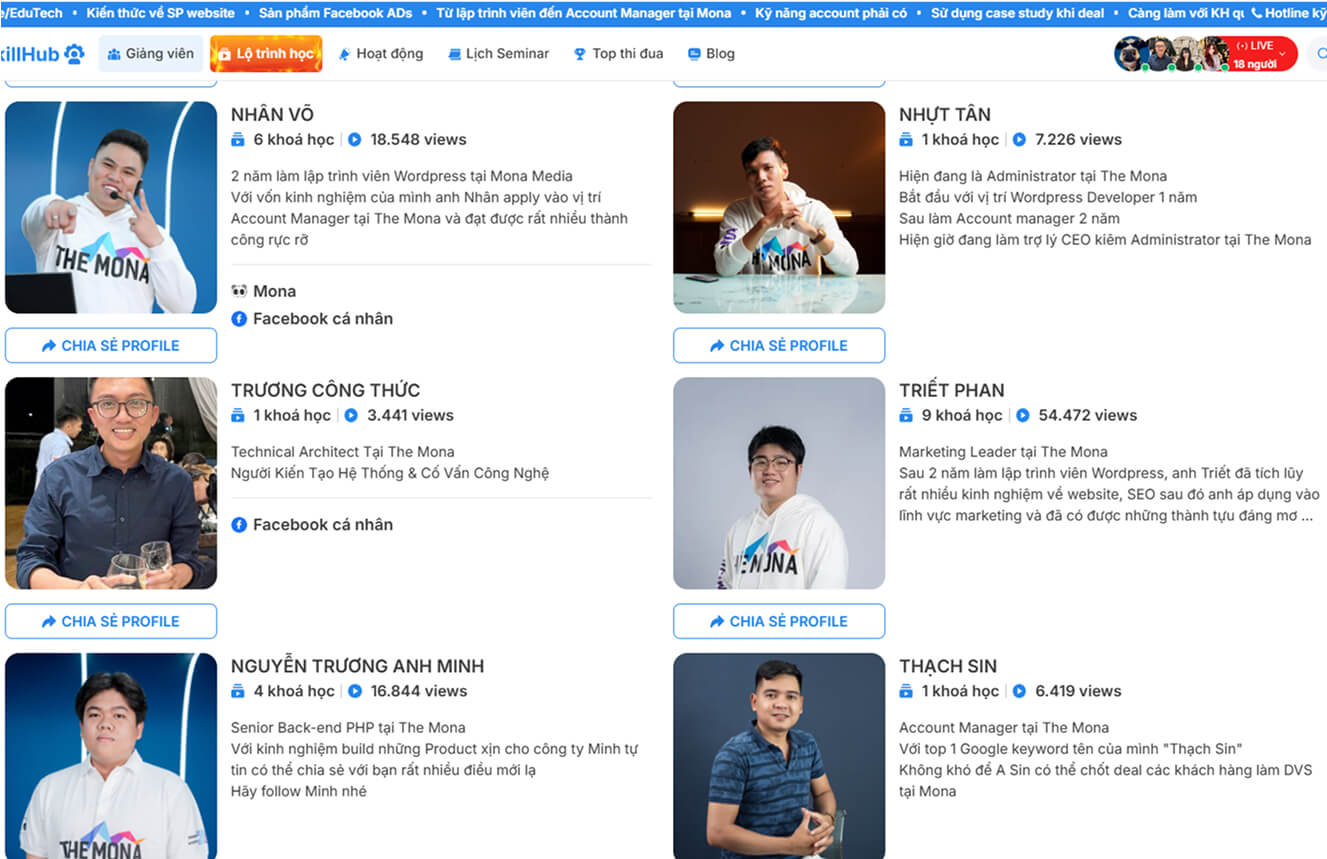Click the course icon beside 6 khoá học
This screenshot has height=859, width=1327.
tap(238, 140)
